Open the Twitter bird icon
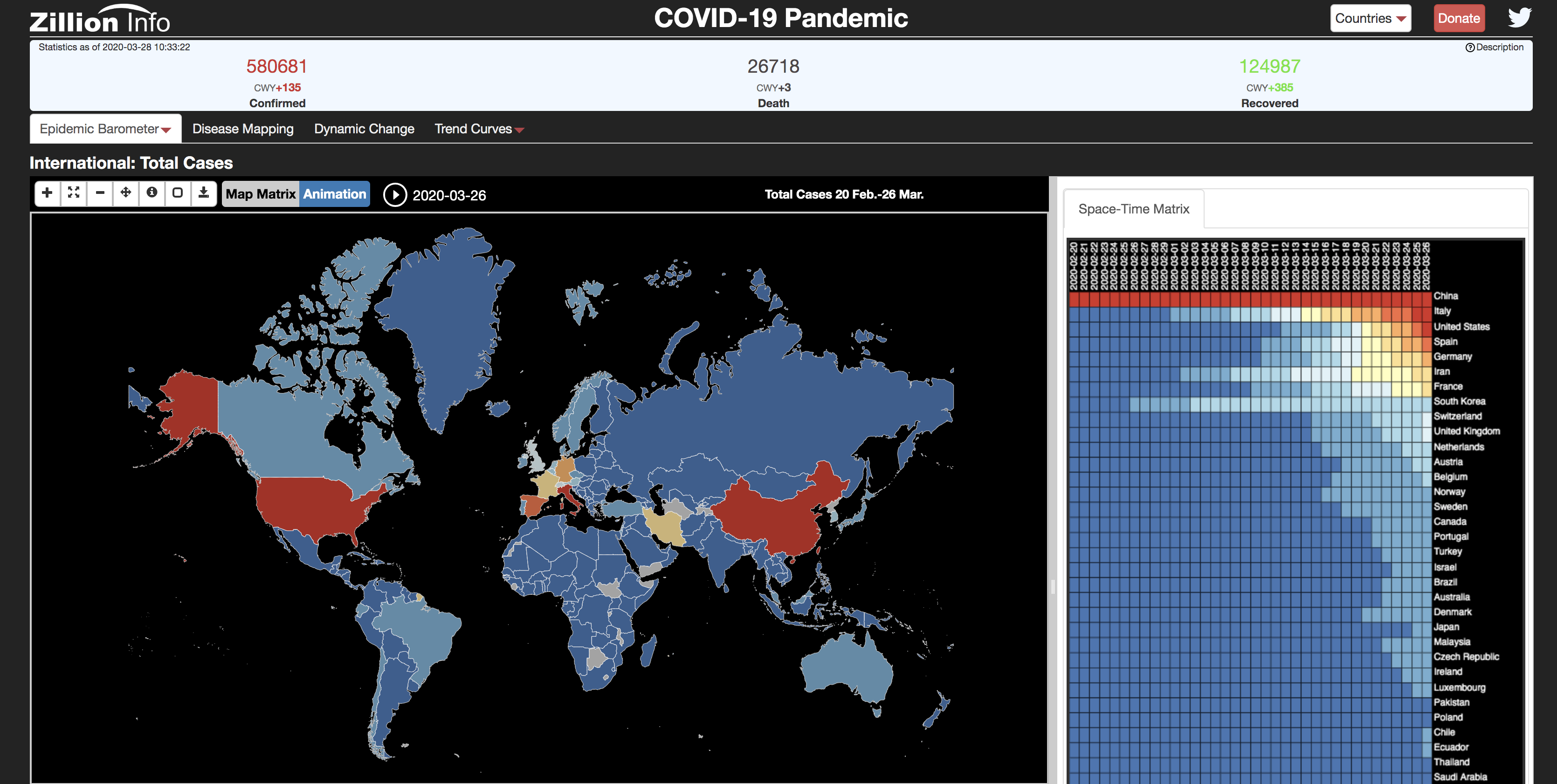 pyautogui.click(x=1519, y=18)
